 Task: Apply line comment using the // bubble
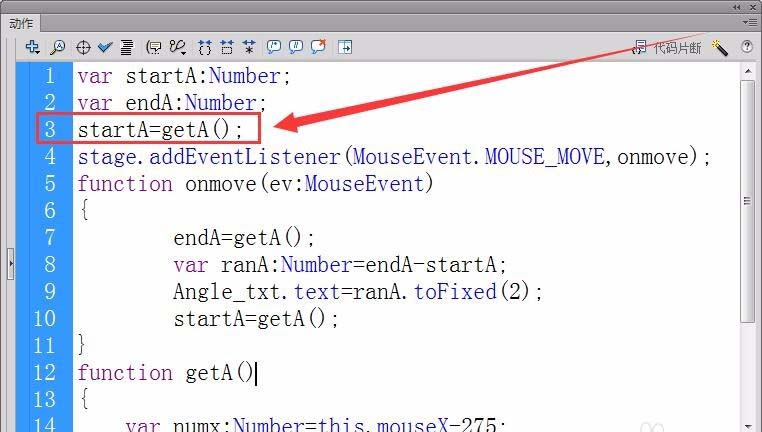click(295, 47)
